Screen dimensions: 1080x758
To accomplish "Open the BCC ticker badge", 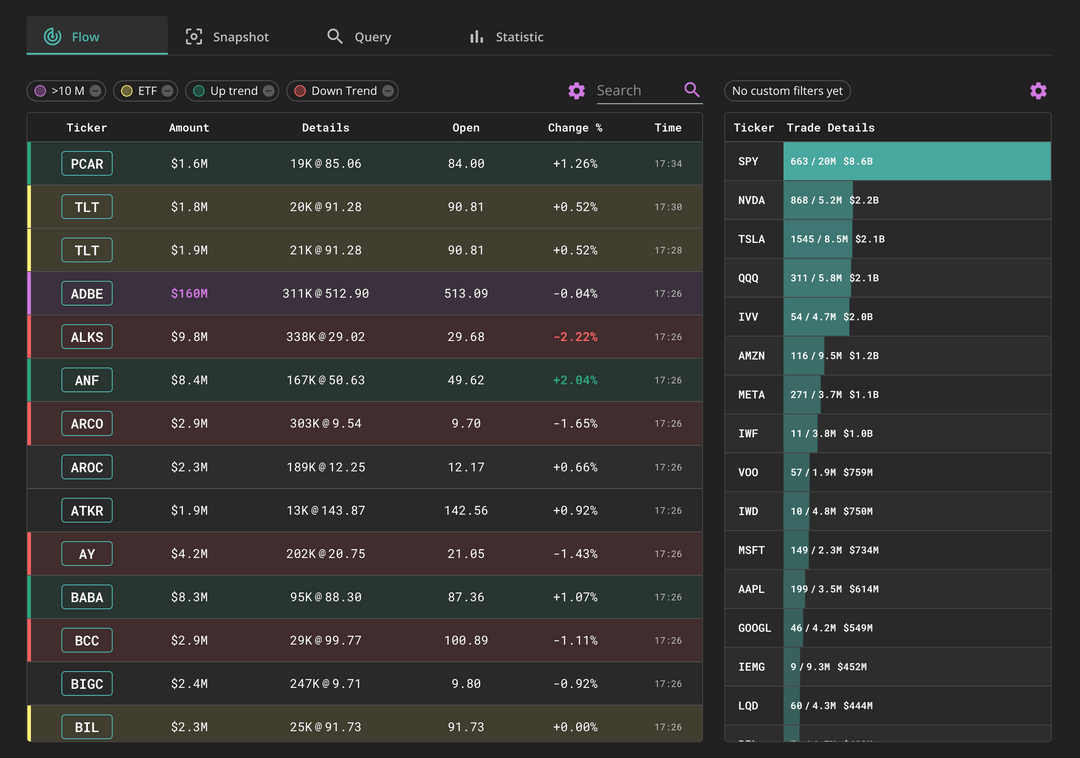I will 87,641.
